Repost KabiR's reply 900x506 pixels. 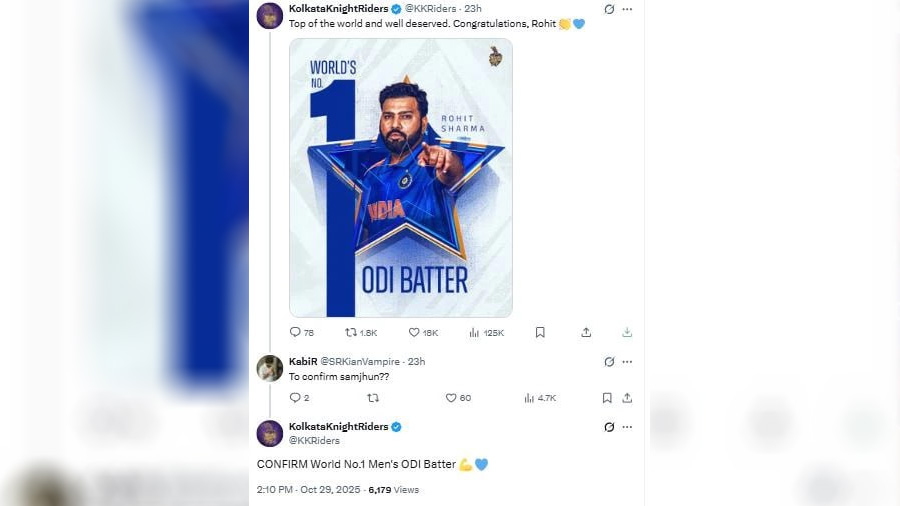(373, 398)
